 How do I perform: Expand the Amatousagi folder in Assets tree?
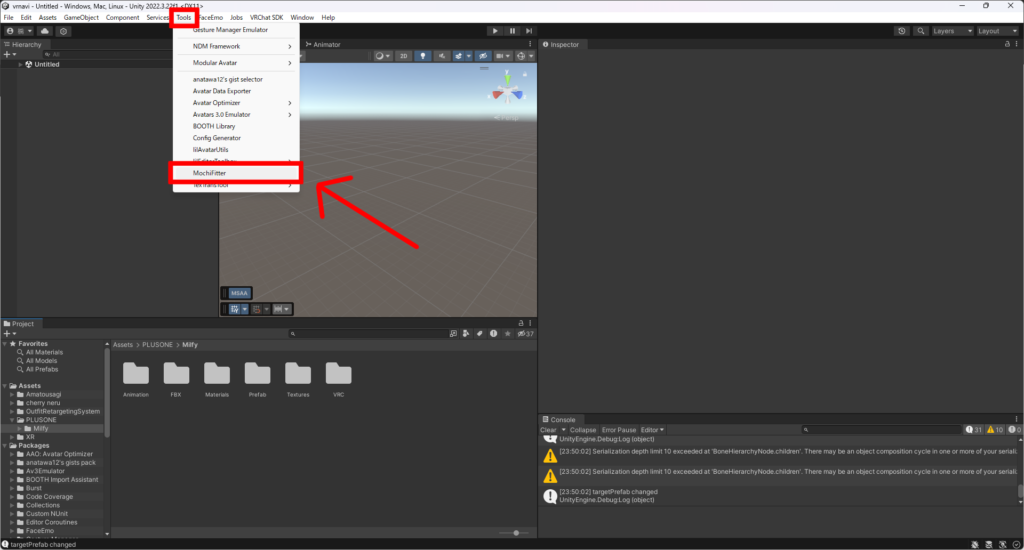click(x=12, y=395)
